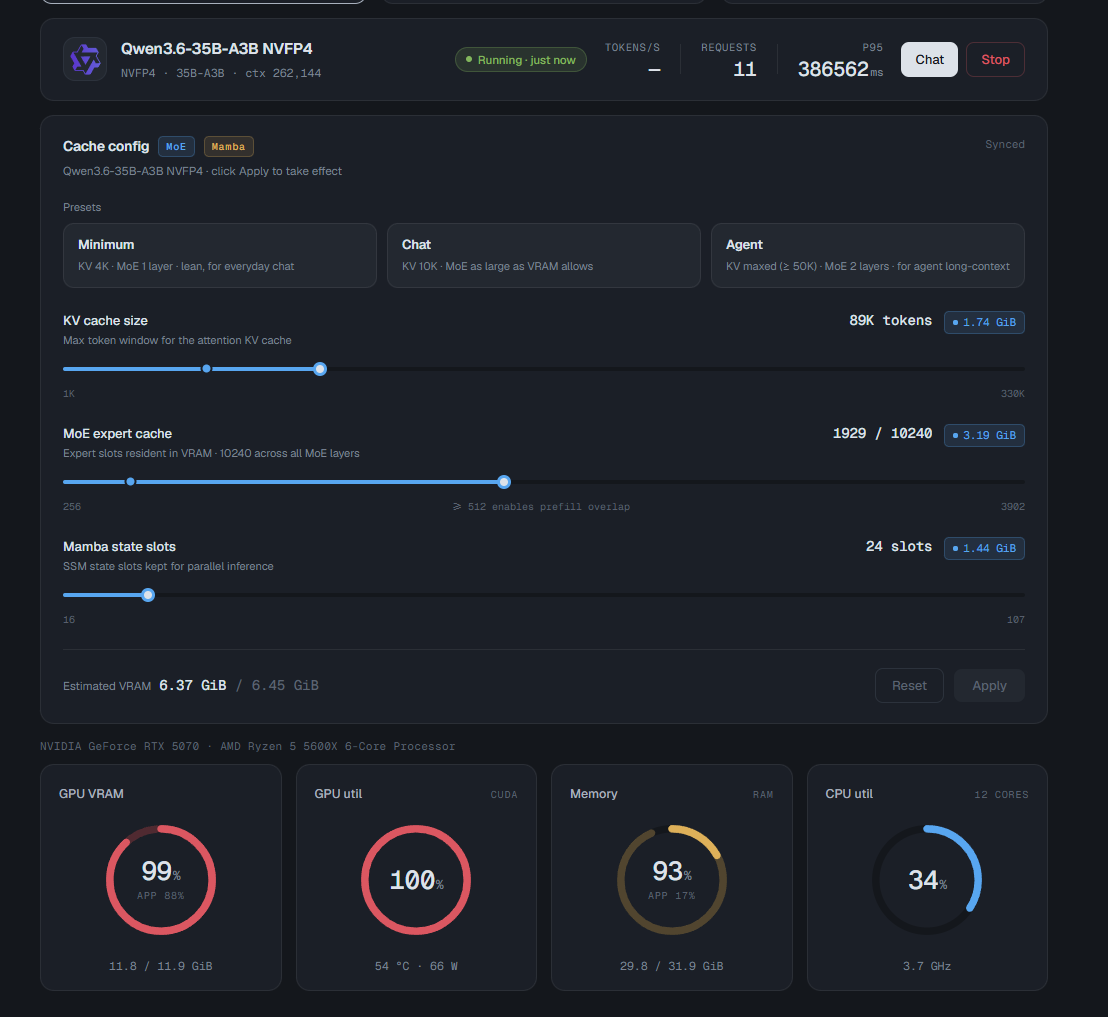This screenshot has width=1108, height=1017.
Task: Click the 330K maximum label of KV slider
Action: point(1013,394)
